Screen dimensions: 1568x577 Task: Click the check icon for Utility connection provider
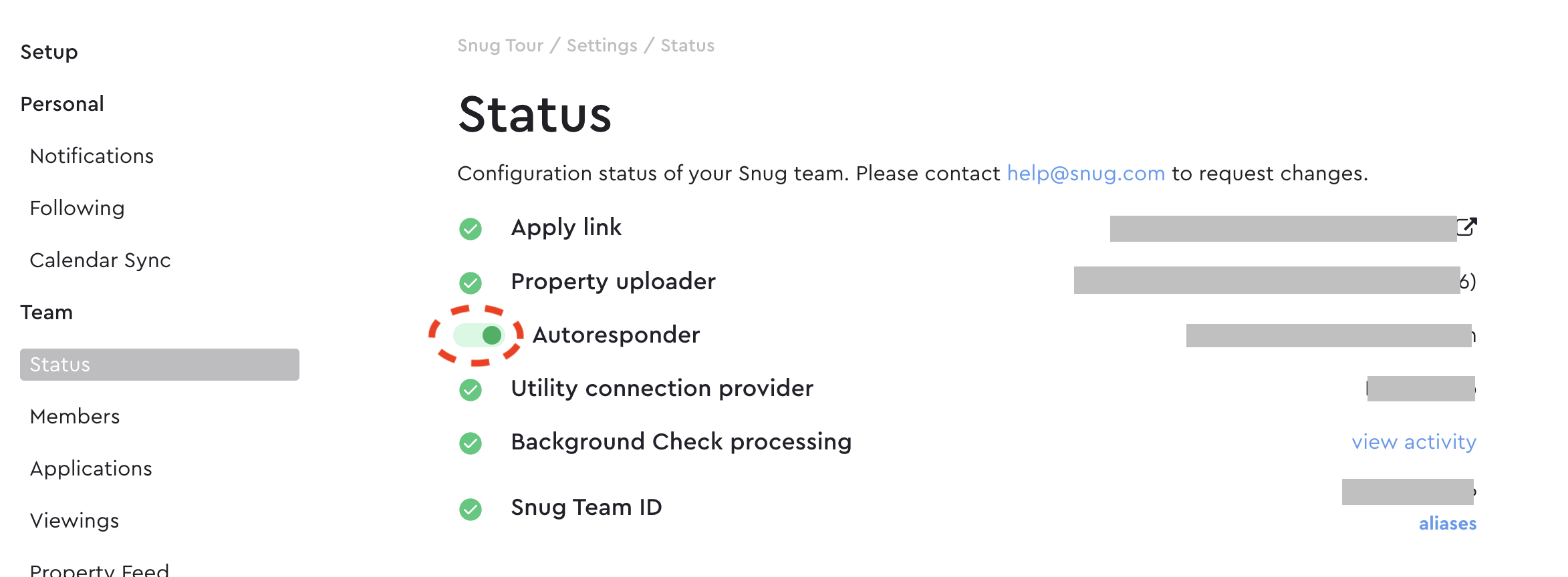471,389
